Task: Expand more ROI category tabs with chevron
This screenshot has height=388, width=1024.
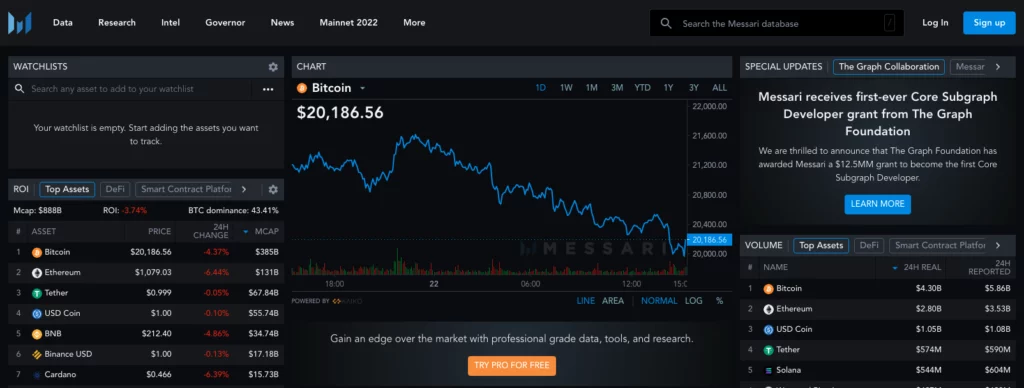Action: point(244,189)
